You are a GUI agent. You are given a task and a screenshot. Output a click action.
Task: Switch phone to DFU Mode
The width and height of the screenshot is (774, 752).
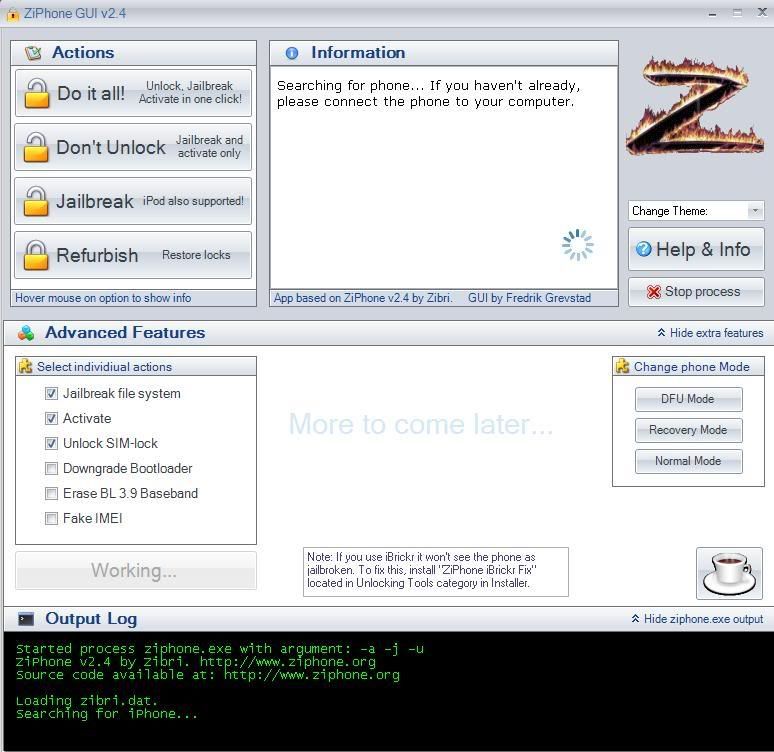(x=688, y=399)
